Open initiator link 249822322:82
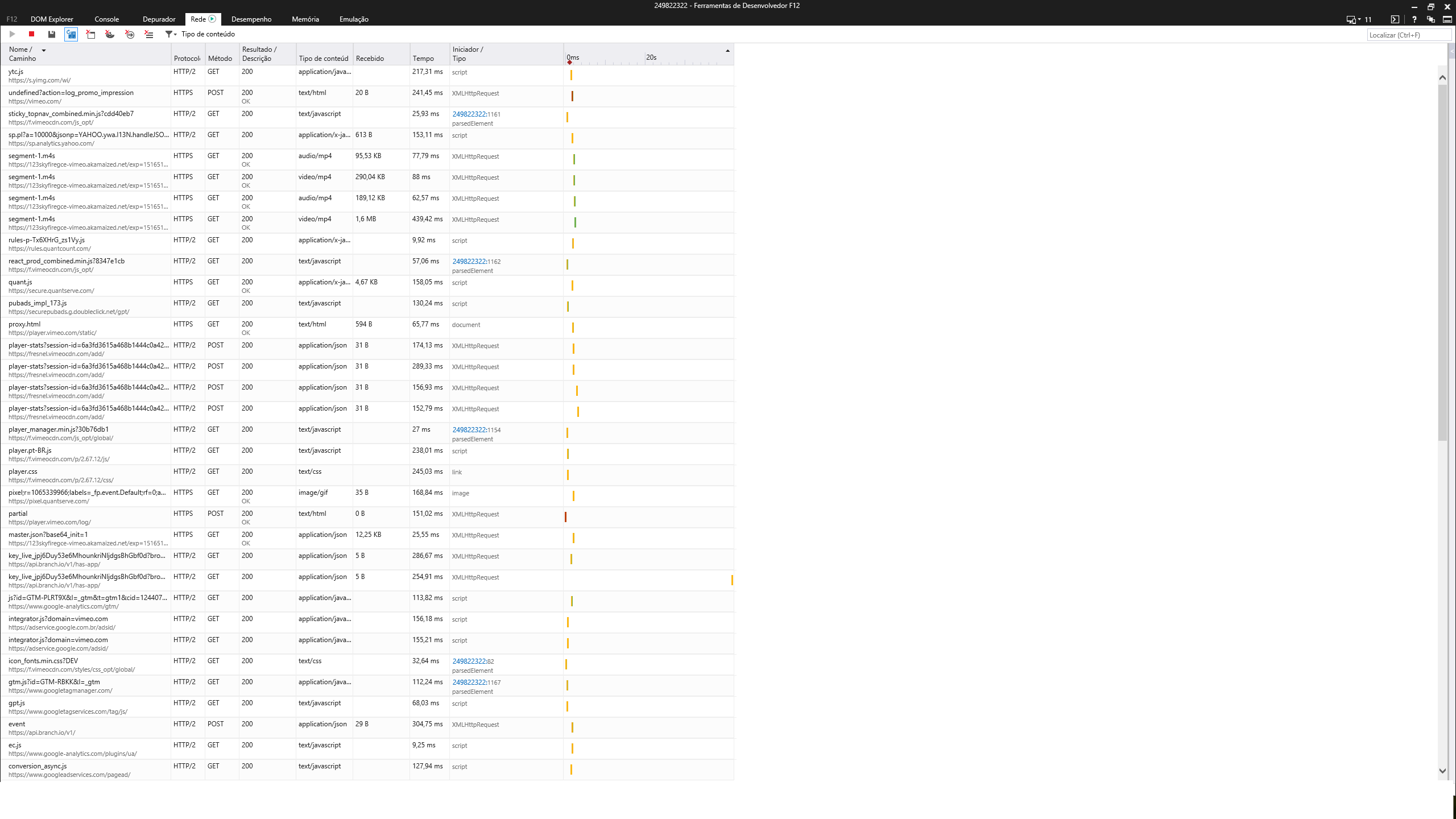 [473, 661]
